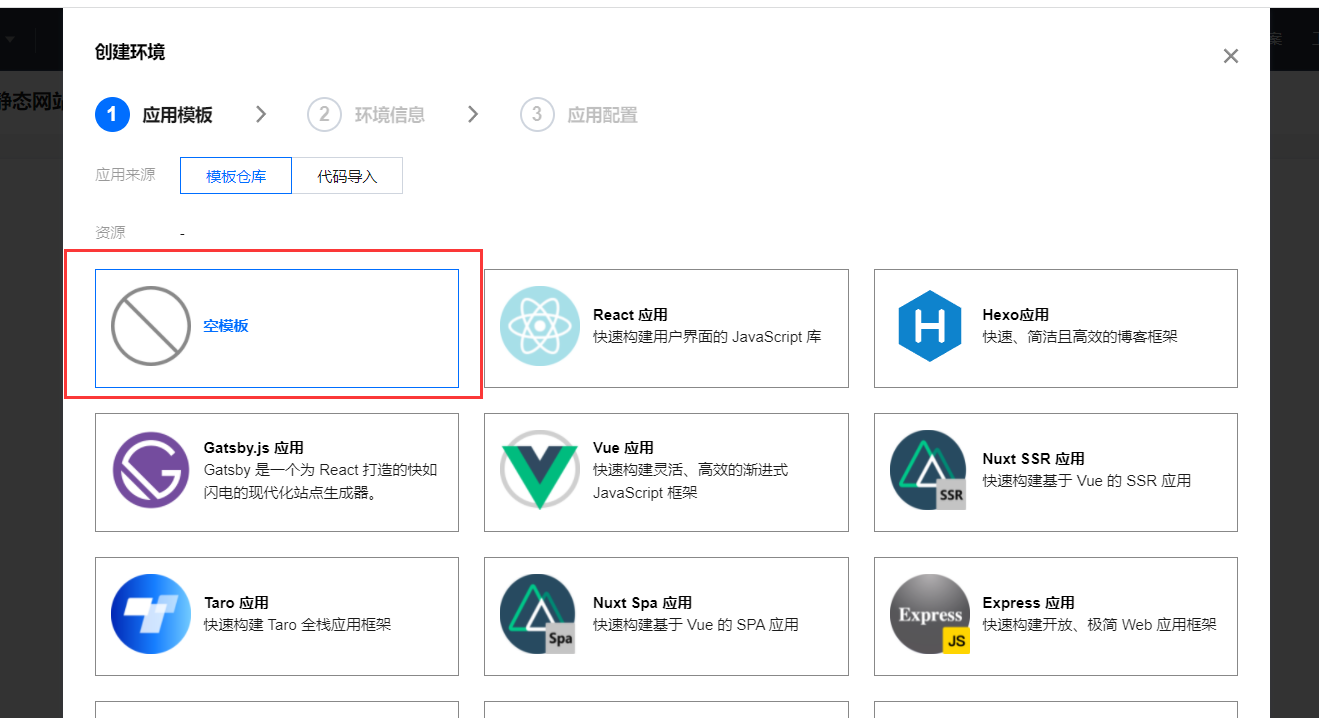The width and height of the screenshot is (1319, 718).
Task: Go to step 3 应用配置
Action: (579, 115)
